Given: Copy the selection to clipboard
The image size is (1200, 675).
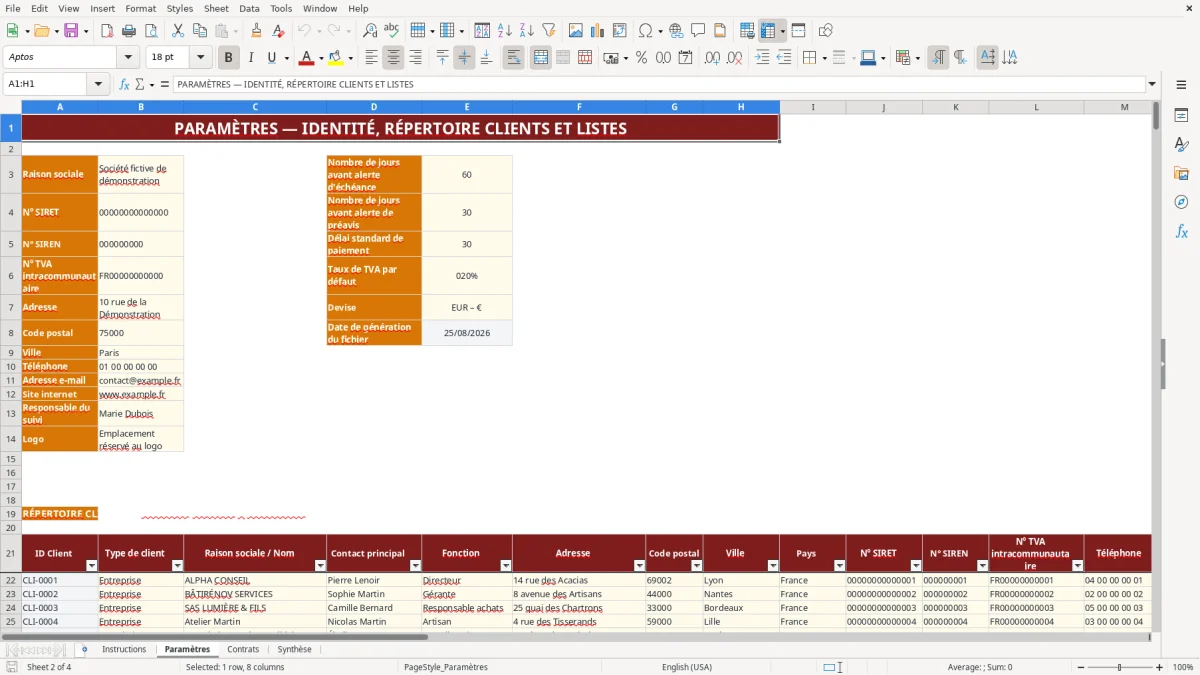Looking at the screenshot, I should [x=199, y=31].
